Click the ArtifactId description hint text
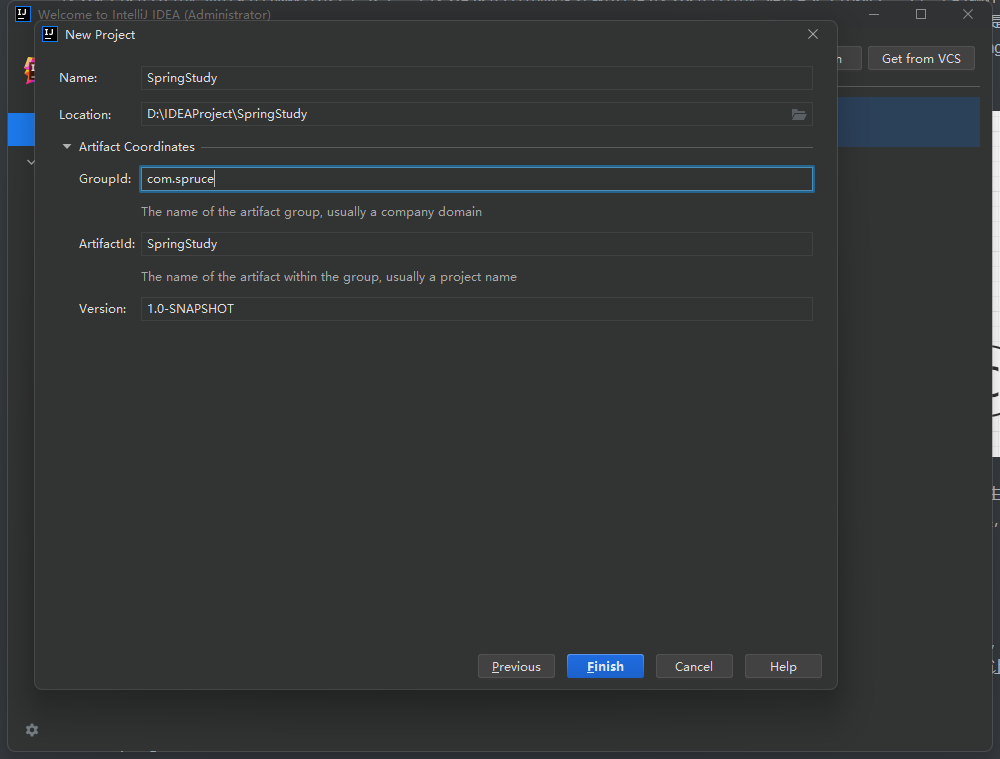The height and width of the screenshot is (759, 1000). tap(328, 277)
